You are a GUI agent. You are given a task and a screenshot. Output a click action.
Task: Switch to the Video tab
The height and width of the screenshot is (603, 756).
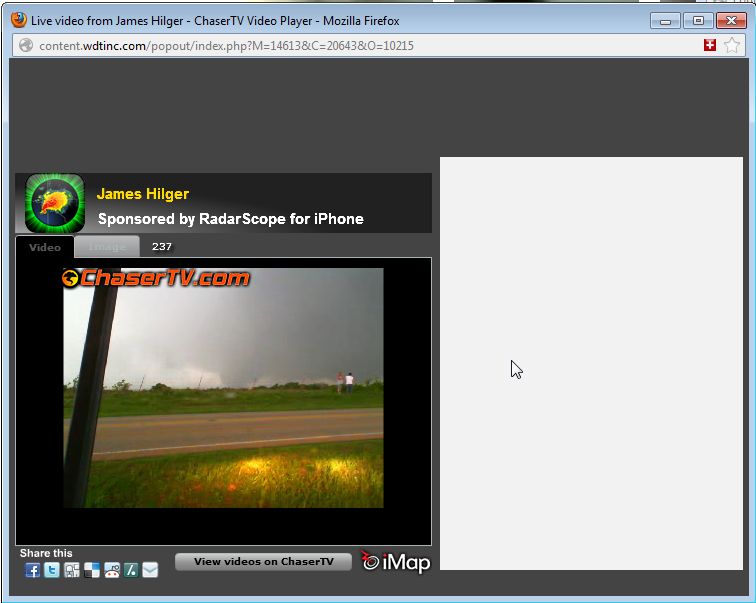pyautogui.click(x=44, y=247)
